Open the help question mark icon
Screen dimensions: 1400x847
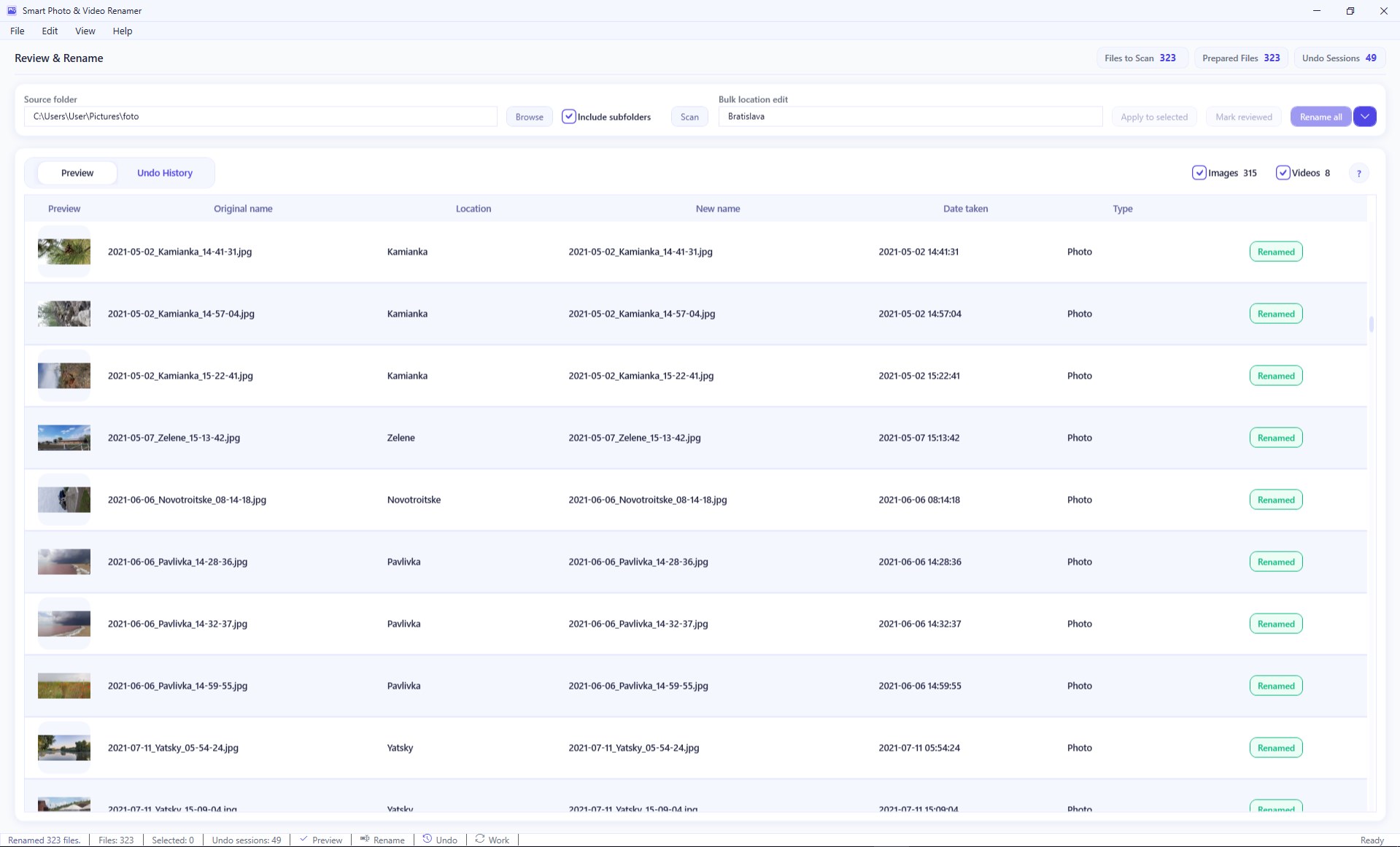(1358, 173)
